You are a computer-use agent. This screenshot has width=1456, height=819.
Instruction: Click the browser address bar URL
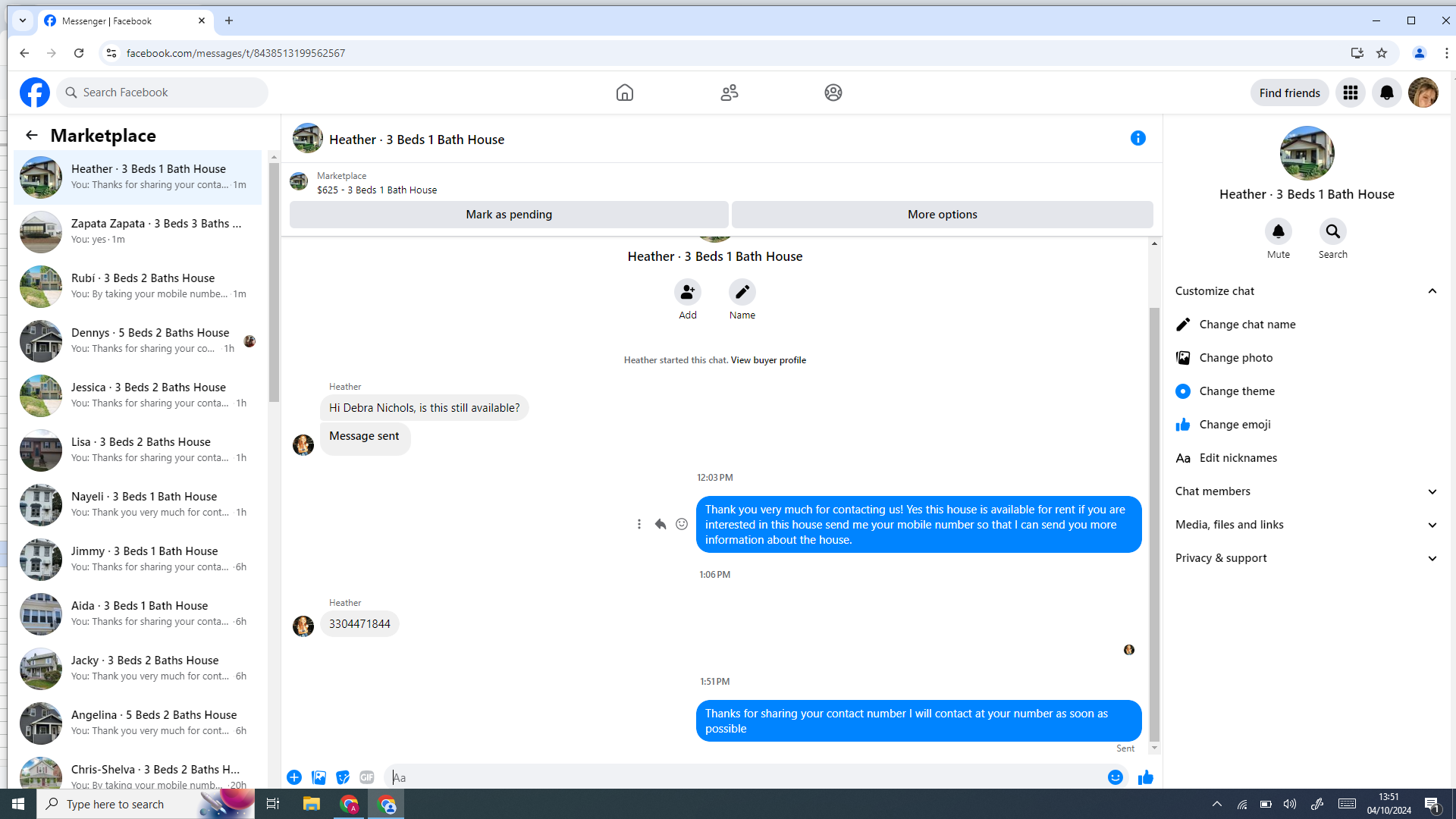236,53
